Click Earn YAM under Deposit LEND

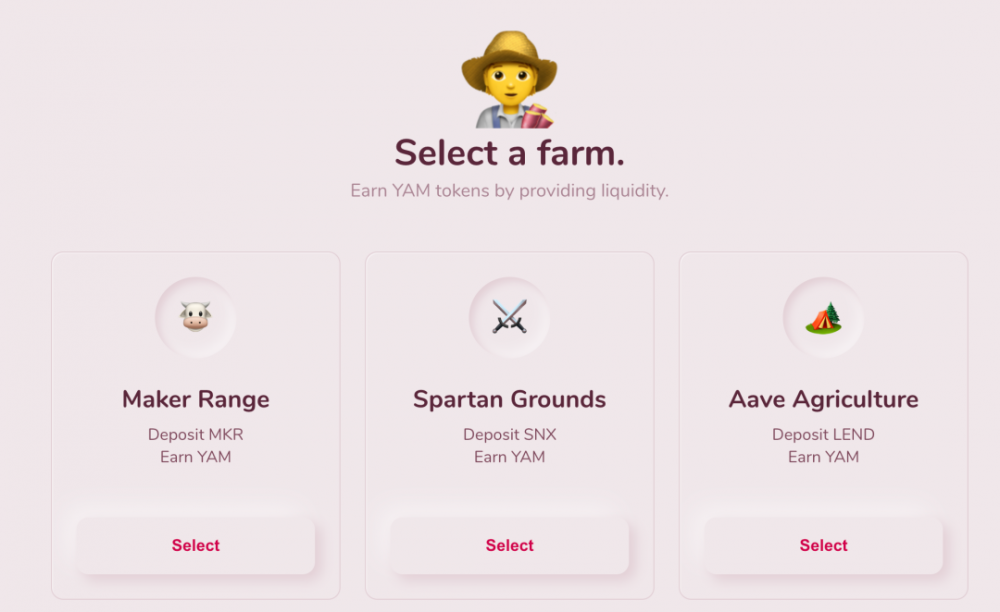(823, 457)
